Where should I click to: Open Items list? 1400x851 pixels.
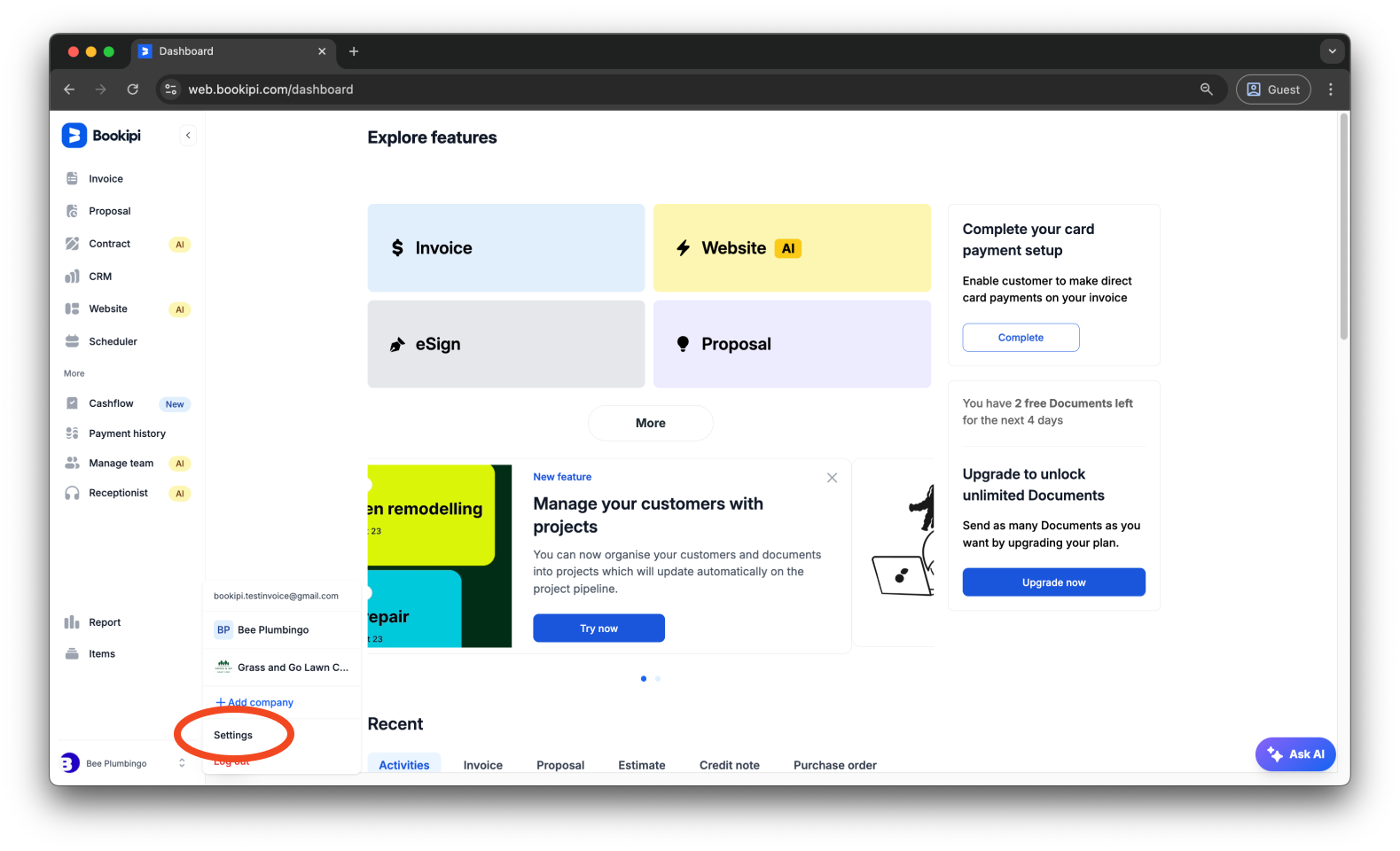[x=102, y=654]
